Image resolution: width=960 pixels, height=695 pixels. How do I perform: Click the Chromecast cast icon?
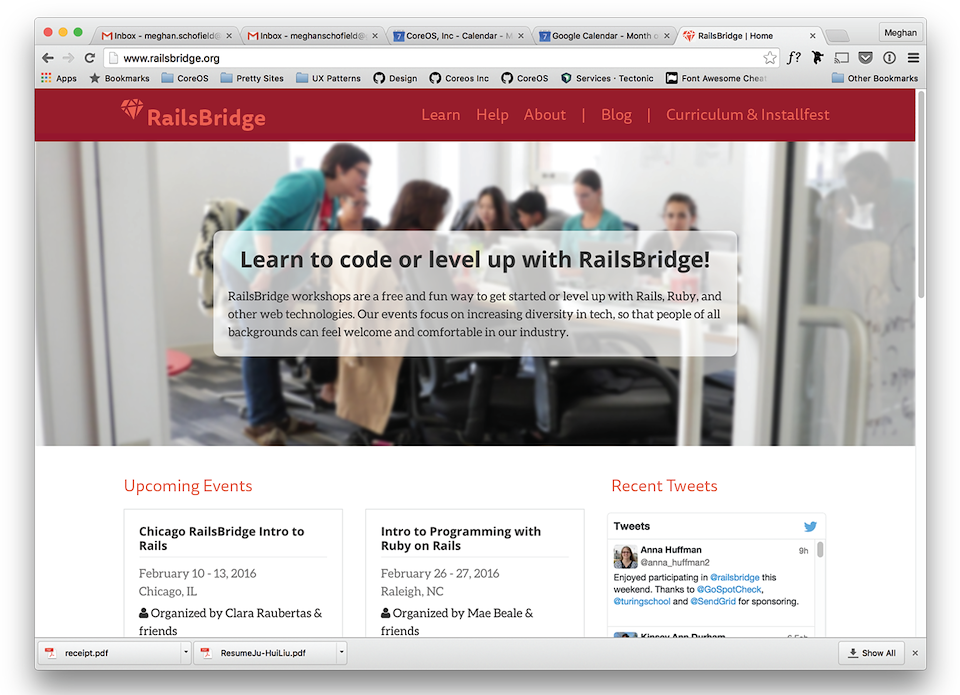point(841,58)
